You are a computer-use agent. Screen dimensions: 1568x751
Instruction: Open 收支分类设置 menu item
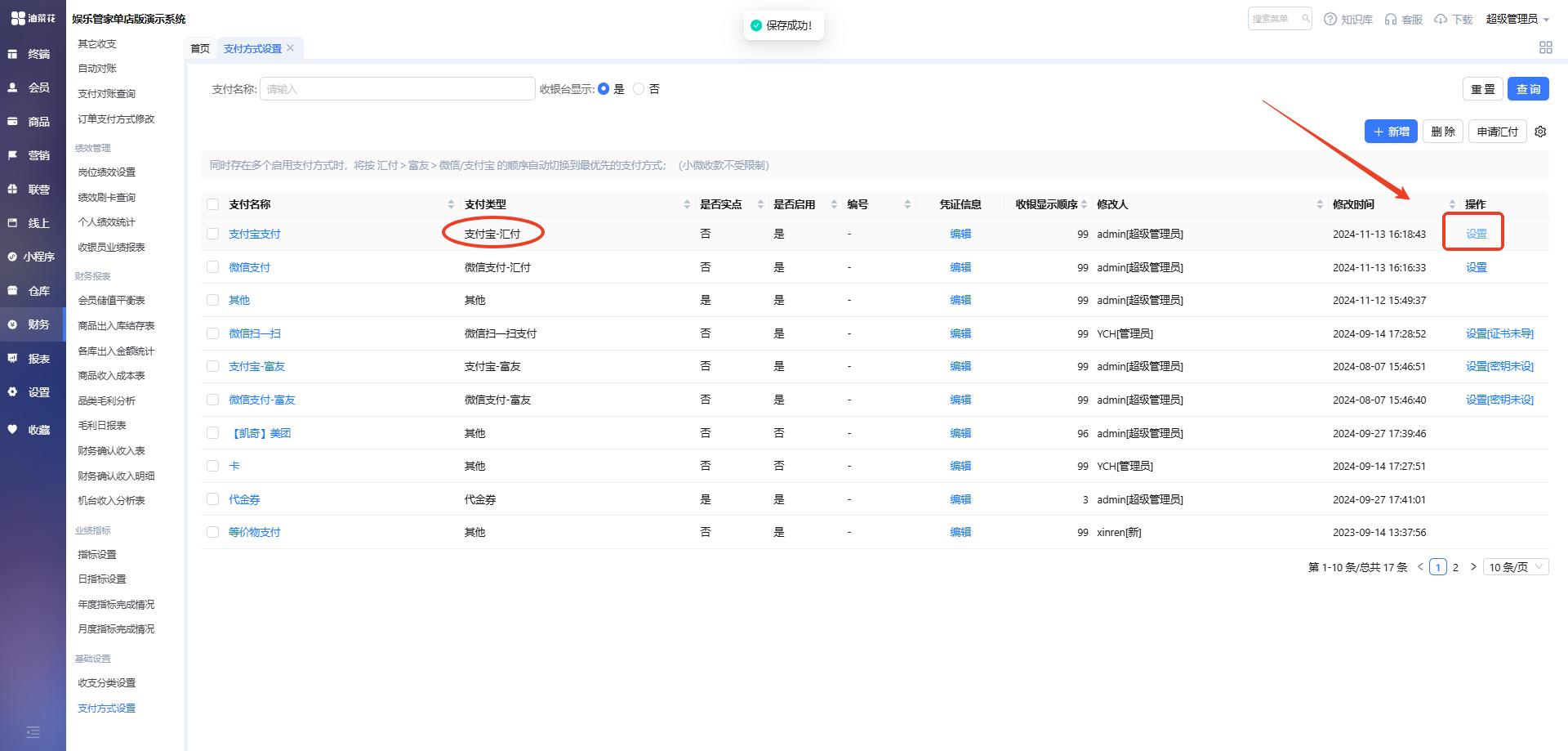tap(107, 683)
